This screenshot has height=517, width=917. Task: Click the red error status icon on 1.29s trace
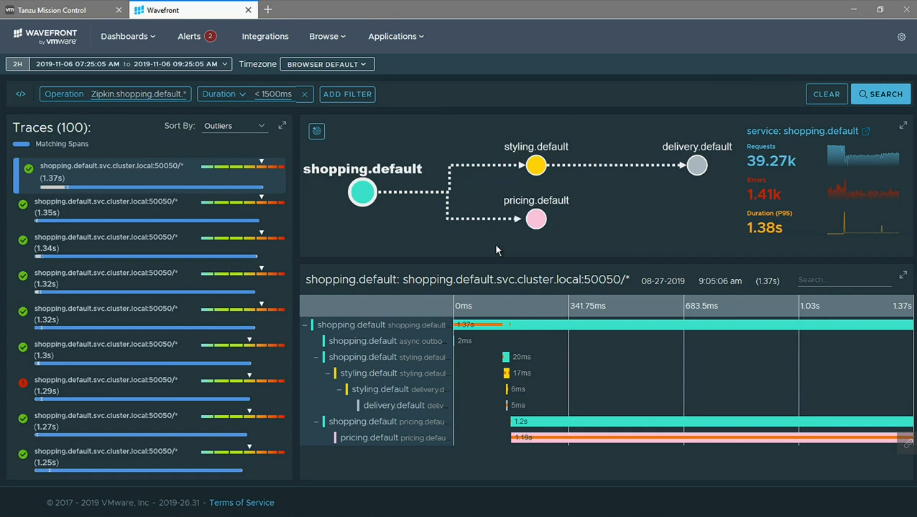tap(23, 383)
